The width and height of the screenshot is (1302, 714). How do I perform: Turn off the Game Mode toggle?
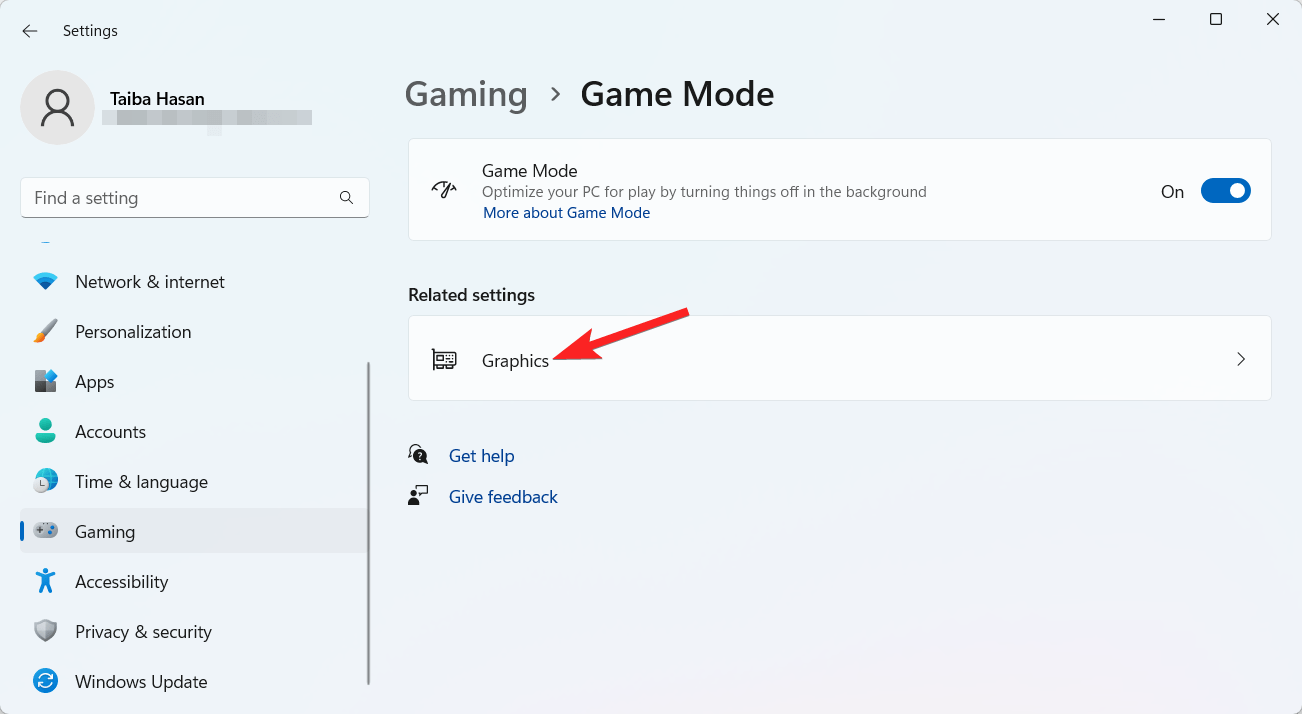(1226, 190)
